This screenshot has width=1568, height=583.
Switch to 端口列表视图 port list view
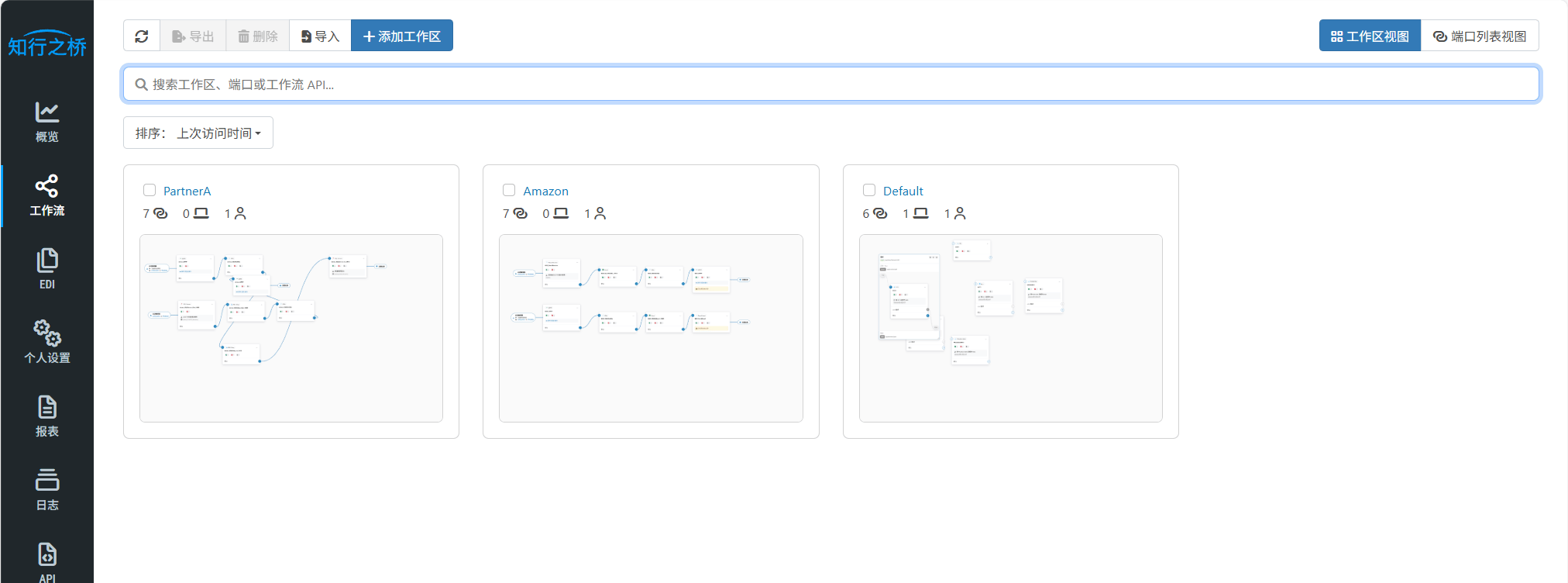[1480, 36]
